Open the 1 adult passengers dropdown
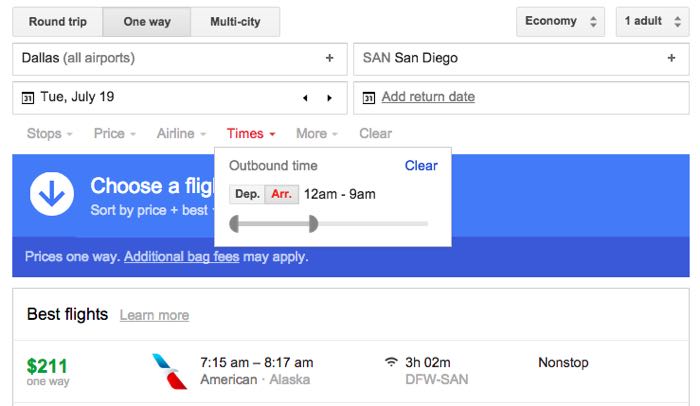The image size is (700, 406). click(x=652, y=21)
